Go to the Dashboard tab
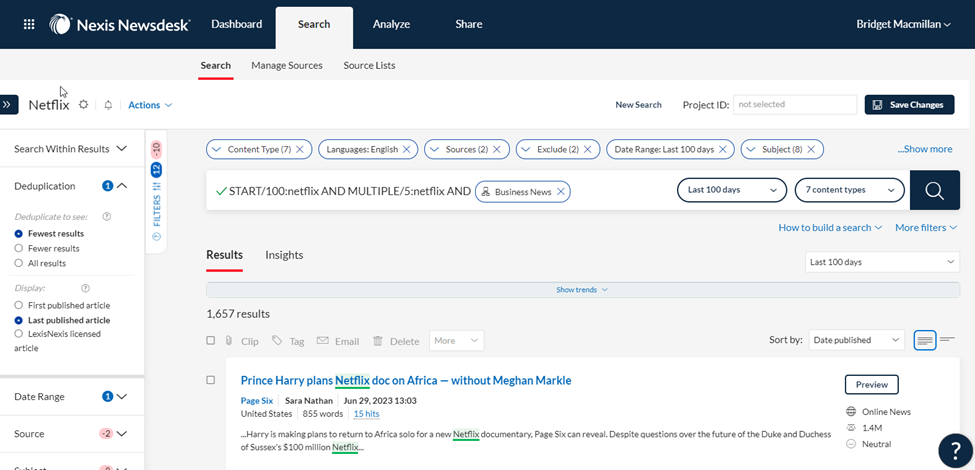Viewport: 975px width, 470px height. click(x=237, y=24)
